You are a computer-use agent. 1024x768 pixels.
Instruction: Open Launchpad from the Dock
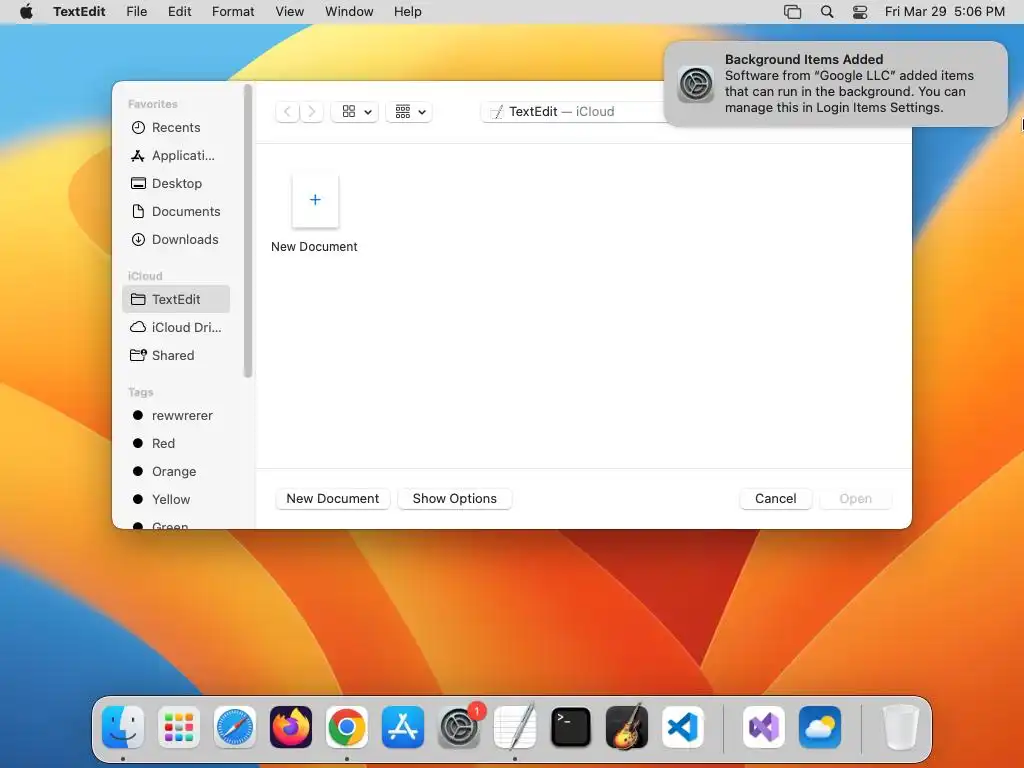pyautogui.click(x=179, y=727)
